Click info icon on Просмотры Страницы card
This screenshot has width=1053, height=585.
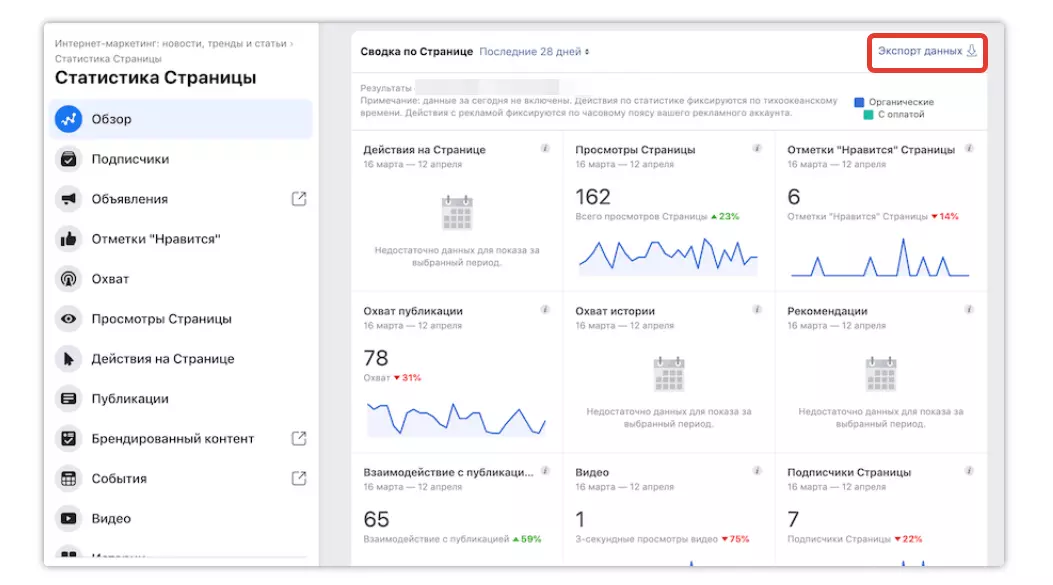tap(757, 148)
